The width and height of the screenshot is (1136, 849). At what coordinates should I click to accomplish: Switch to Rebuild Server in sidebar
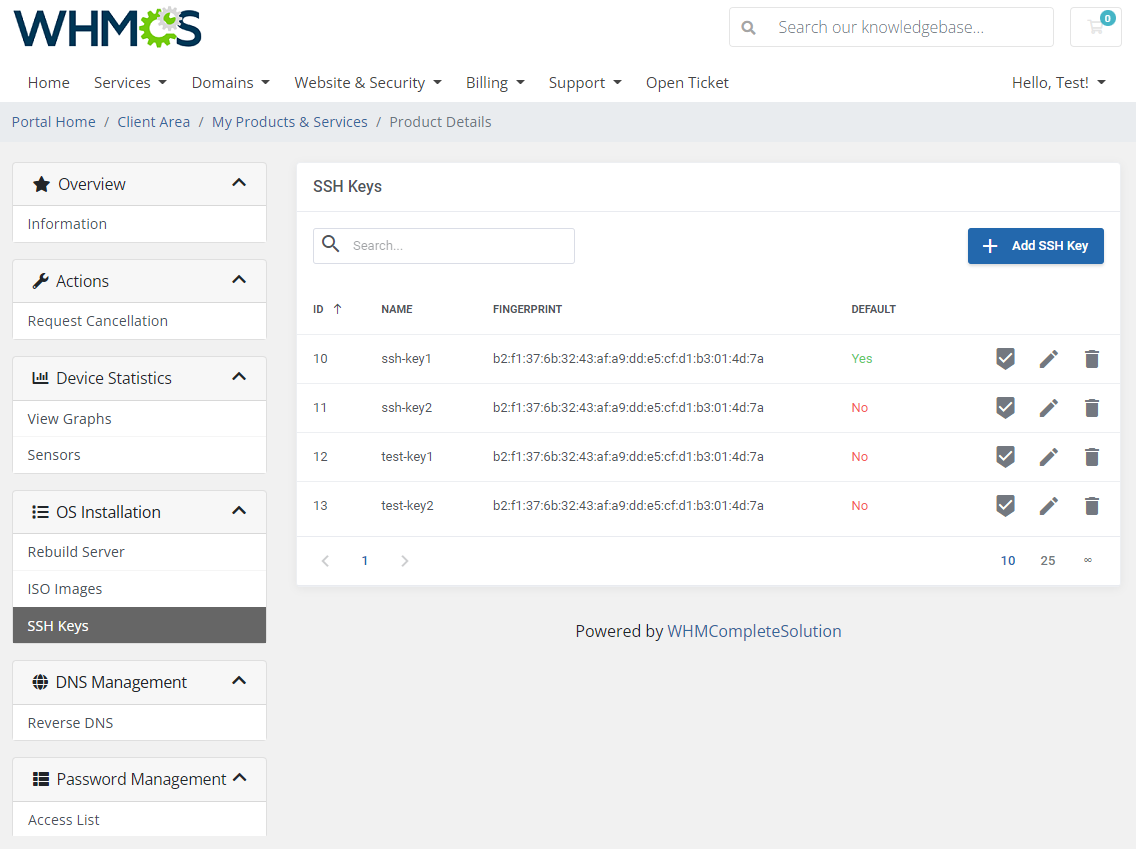75,551
